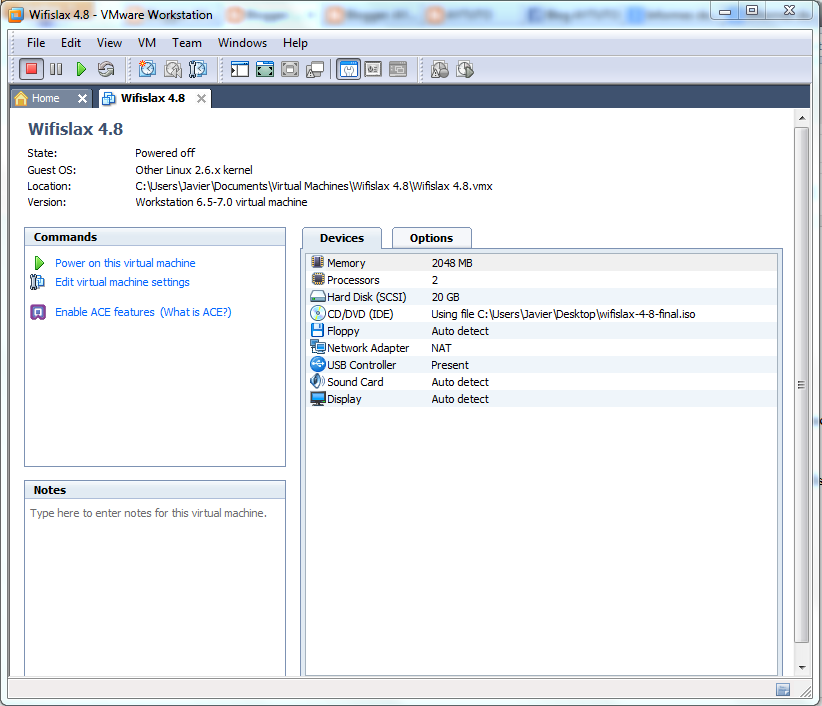Click Enable ACE features link
The height and width of the screenshot is (706, 822).
105,312
